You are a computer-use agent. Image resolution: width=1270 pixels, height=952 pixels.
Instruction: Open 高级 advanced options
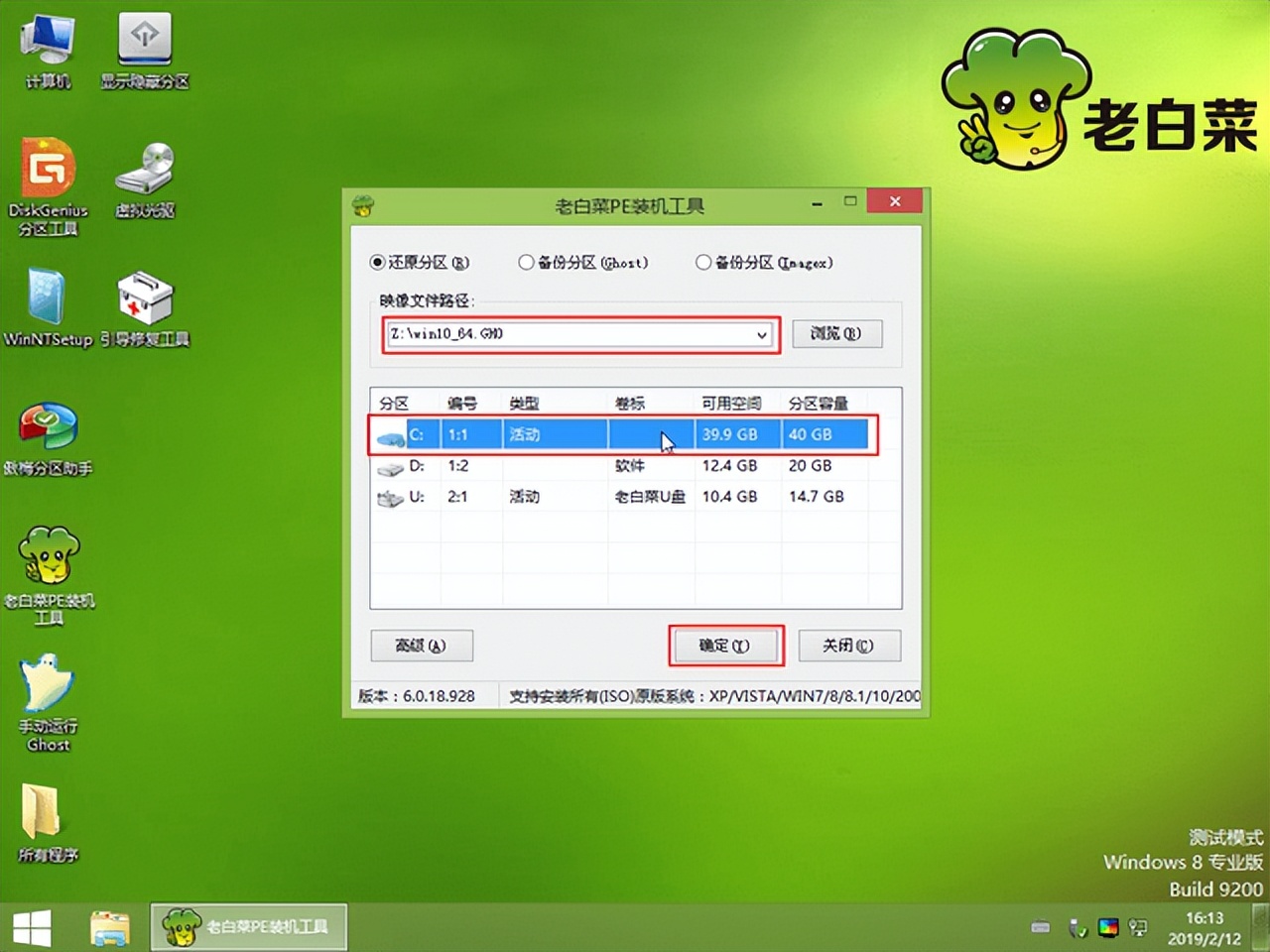(x=422, y=646)
